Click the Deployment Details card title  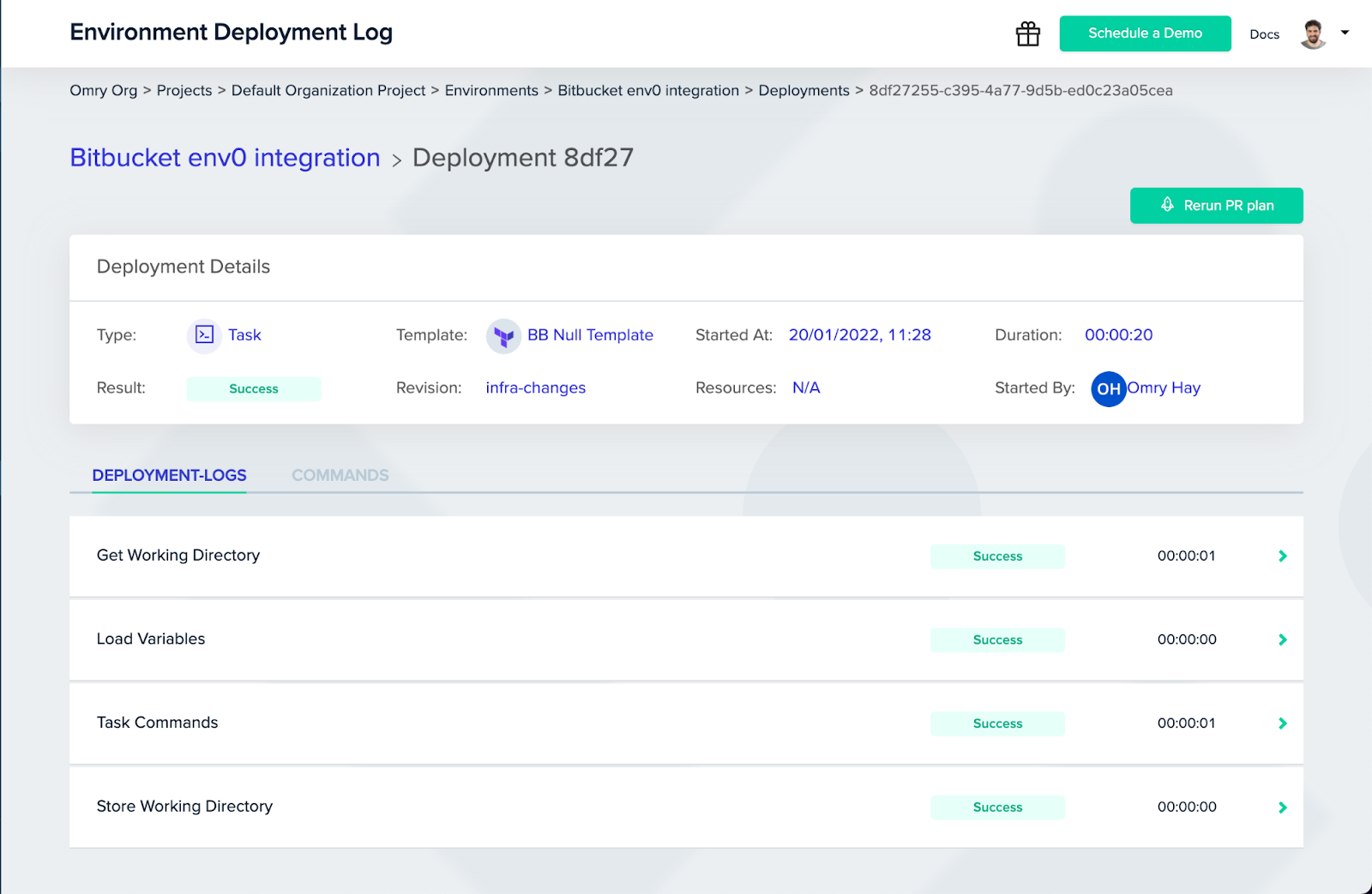pos(184,267)
